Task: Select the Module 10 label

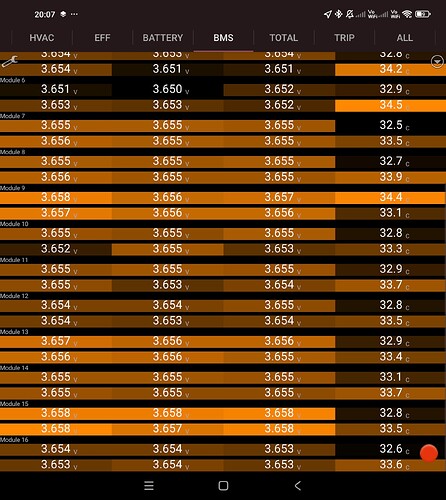Action: click(14, 224)
